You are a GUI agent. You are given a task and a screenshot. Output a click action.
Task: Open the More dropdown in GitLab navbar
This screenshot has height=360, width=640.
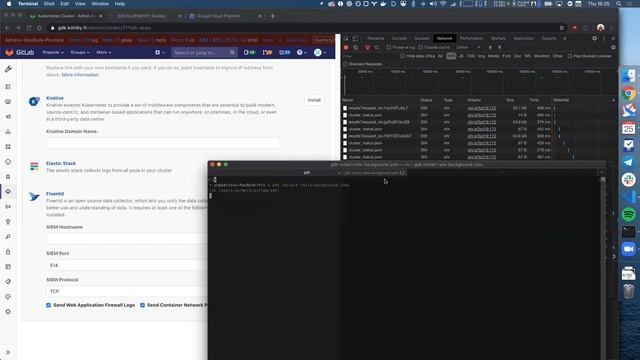point(104,53)
